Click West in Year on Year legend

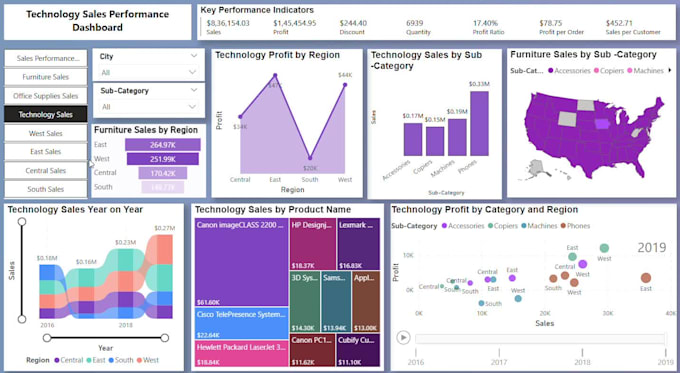pos(148,360)
